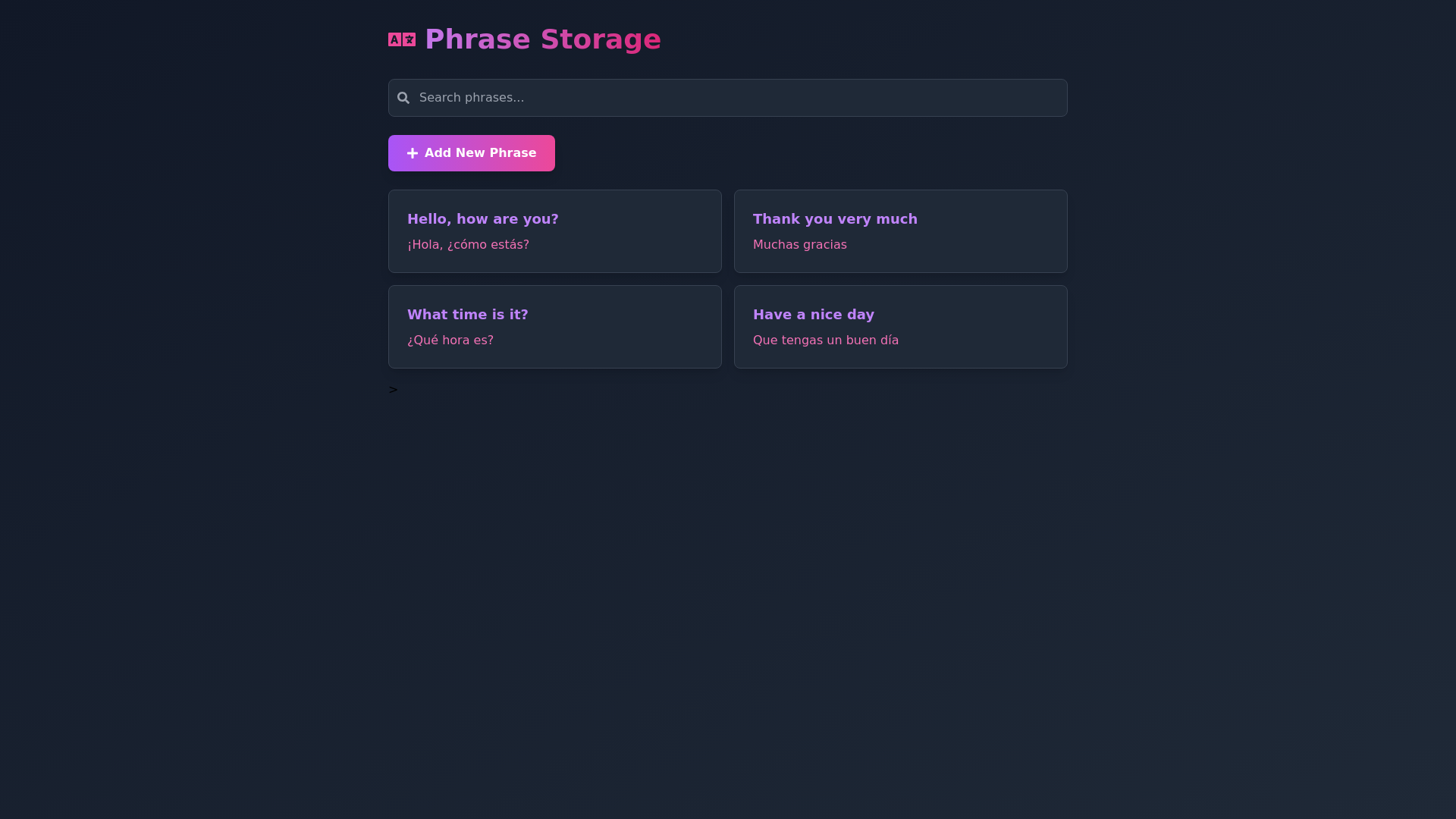Click the 'Have a nice day' title text
Viewport: 1456px width, 819px height.
click(x=813, y=315)
